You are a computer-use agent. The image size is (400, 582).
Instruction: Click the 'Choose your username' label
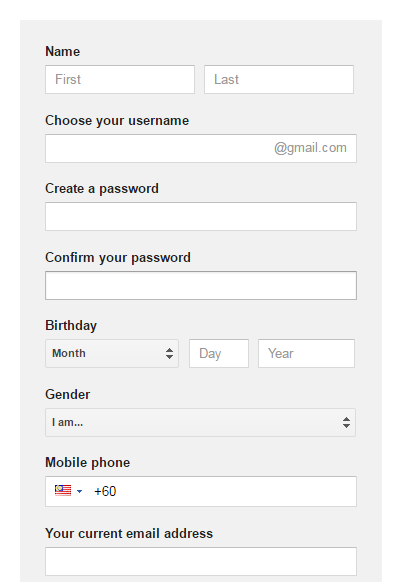click(x=117, y=121)
